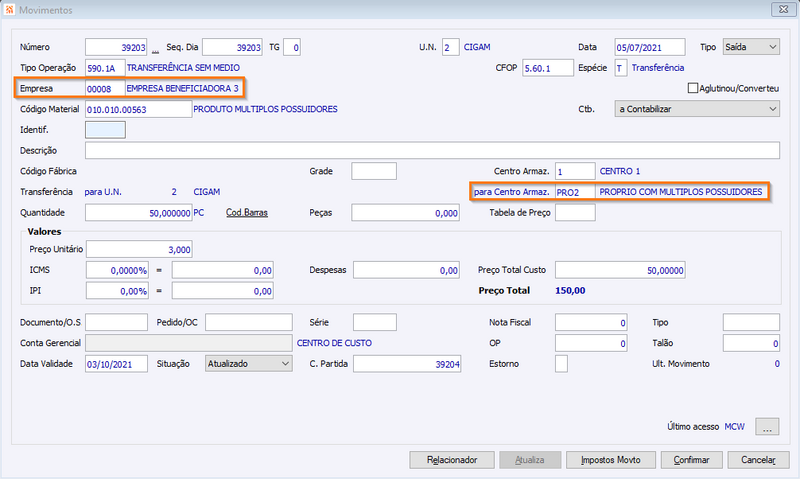Click the Preço Total Custo field
The image size is (800, 479).
[620, 270]
